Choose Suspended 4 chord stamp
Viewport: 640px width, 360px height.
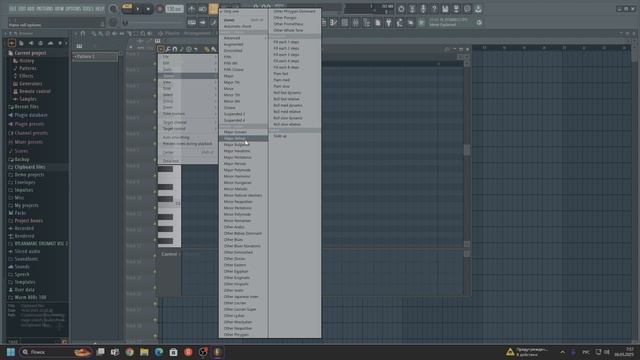click(x=243, y=120)
